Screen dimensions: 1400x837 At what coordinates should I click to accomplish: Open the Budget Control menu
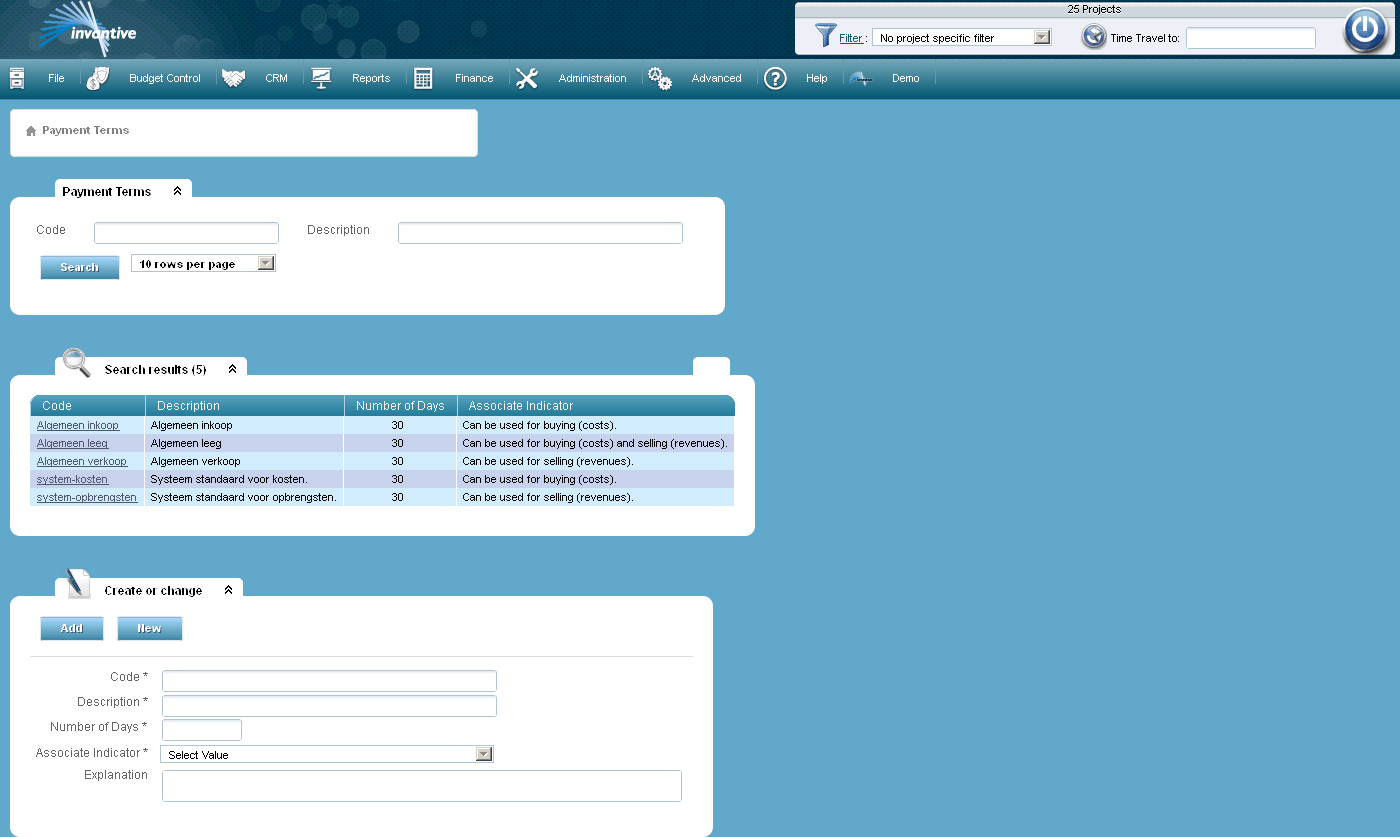point(165,78)
